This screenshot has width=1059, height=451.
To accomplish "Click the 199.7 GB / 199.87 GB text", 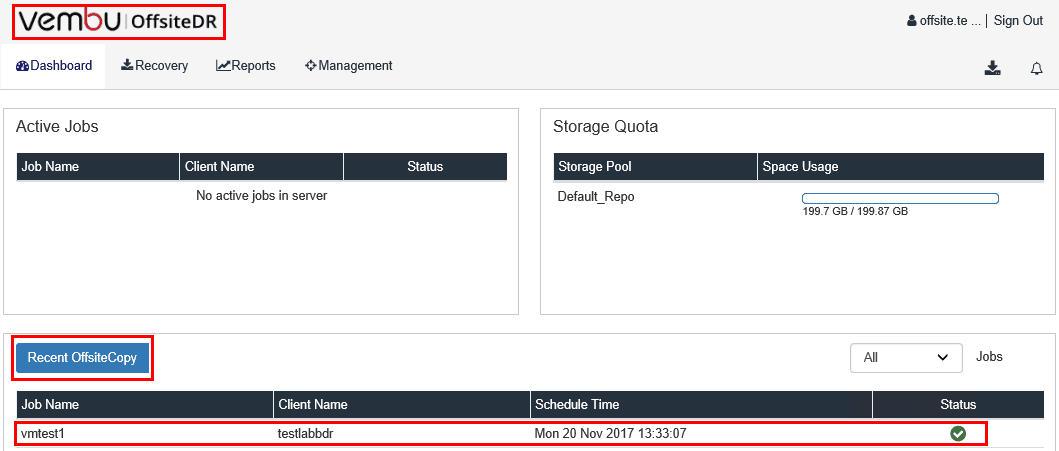I will tap(855, 212).
